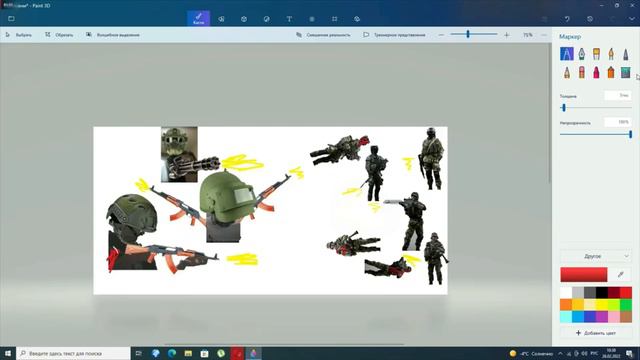The image size is (640, 360).
Task: Pick the light cyan color swatch
Action: point(566,316)
